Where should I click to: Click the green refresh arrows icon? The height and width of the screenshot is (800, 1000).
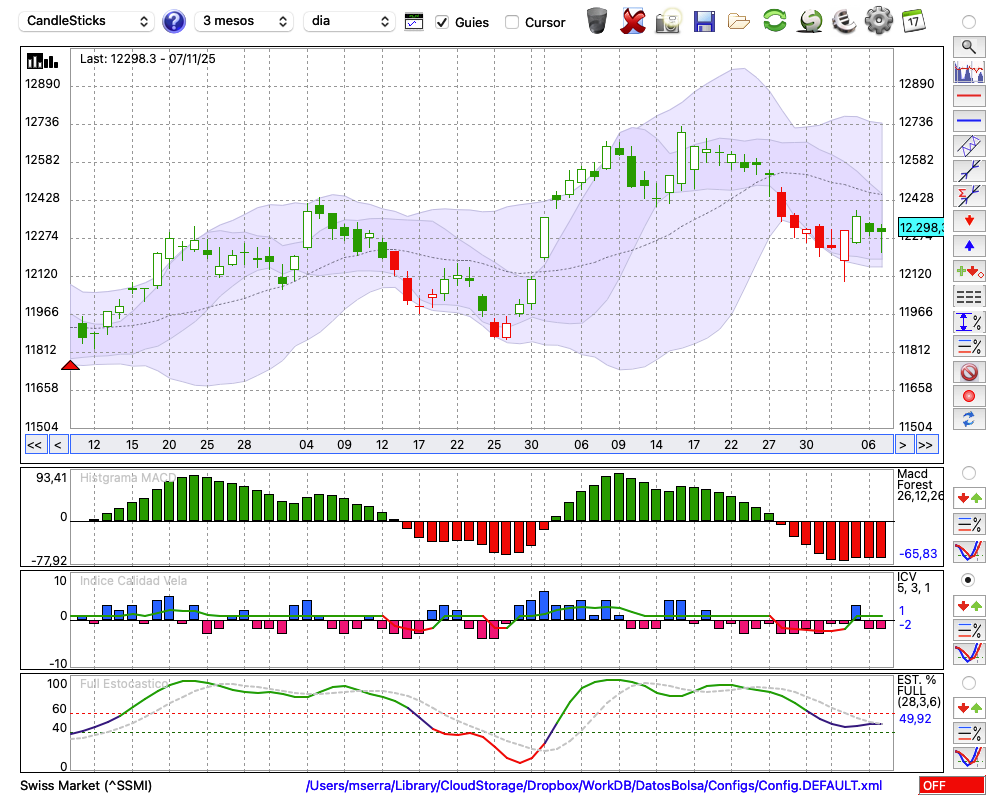click(x=774, y=21)
